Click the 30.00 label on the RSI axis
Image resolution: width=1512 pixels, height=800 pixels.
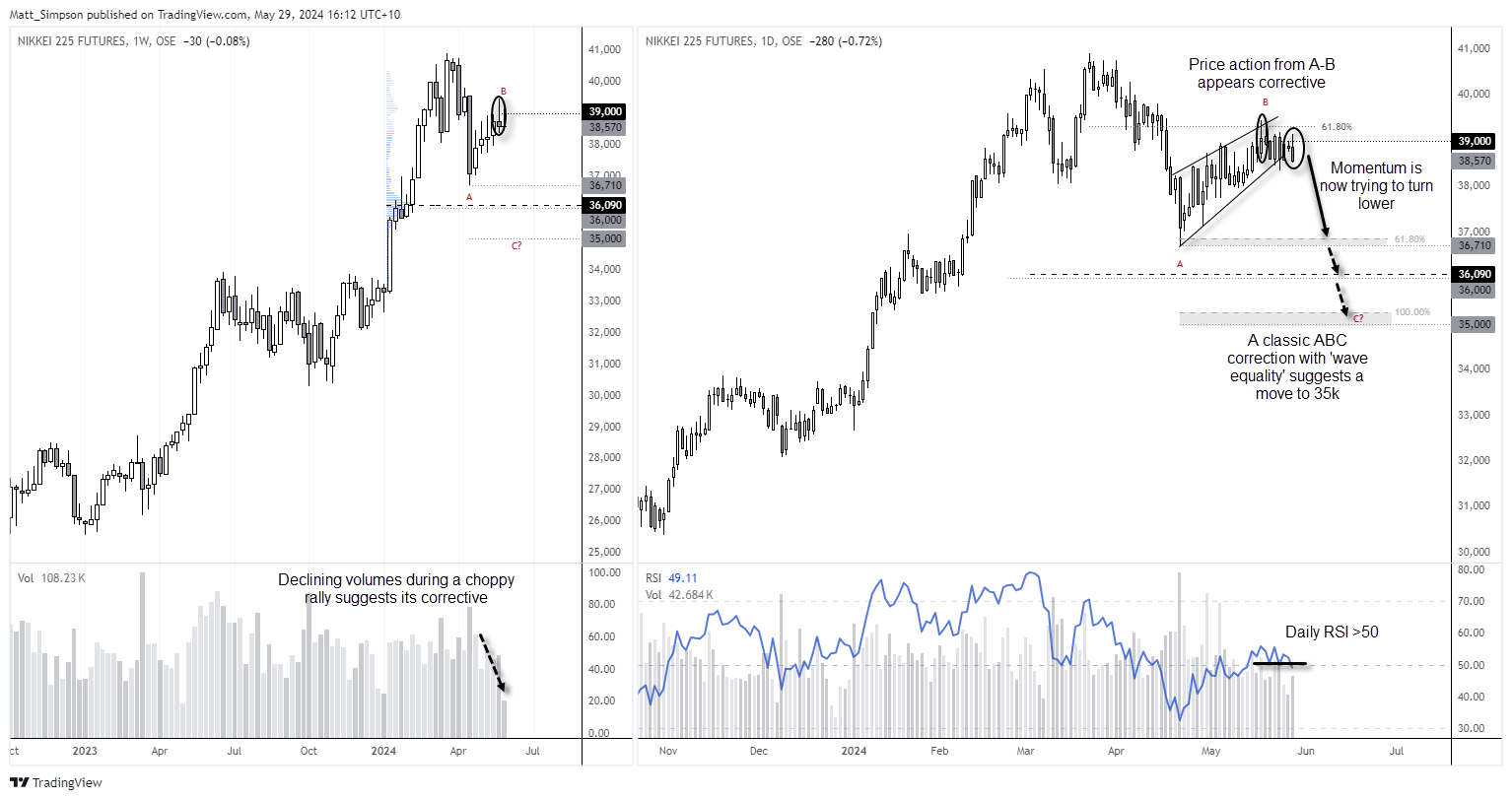click(x=1471, y=728)
